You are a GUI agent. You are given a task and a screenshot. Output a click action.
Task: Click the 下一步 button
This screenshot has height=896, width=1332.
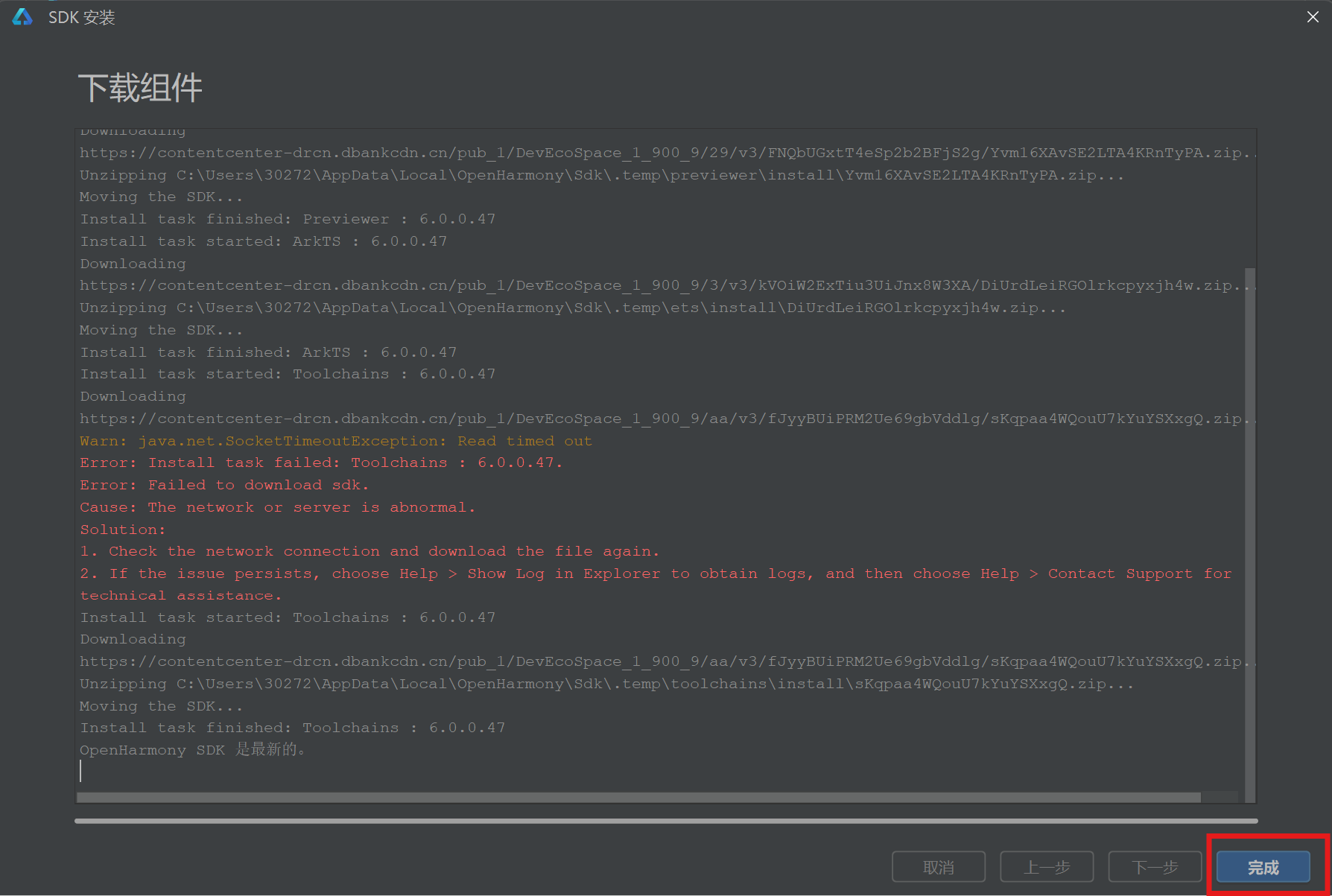pos(1154,867)
